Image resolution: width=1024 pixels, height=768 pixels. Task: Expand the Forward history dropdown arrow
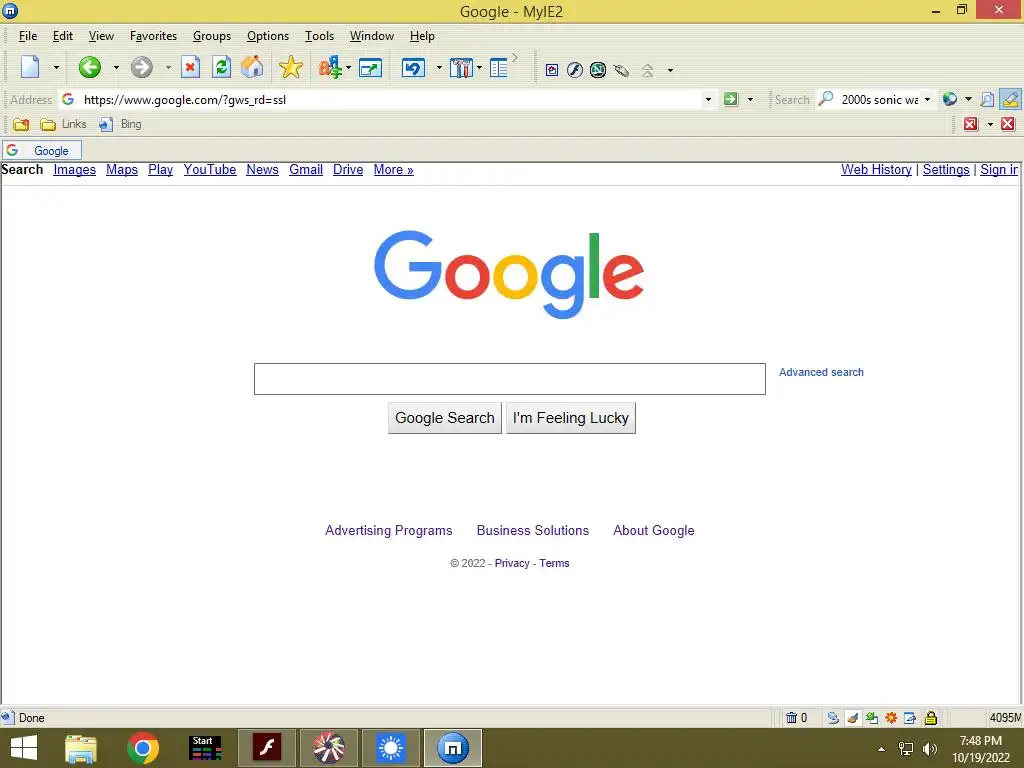(x=168, y=67)
